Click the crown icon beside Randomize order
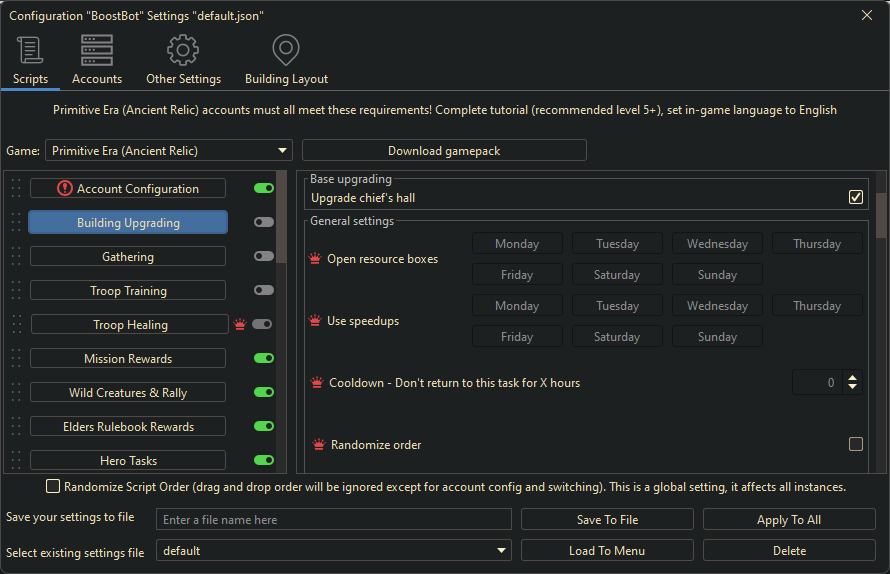Viewport: 890px width, 574px height. click(x=318, y=445)
